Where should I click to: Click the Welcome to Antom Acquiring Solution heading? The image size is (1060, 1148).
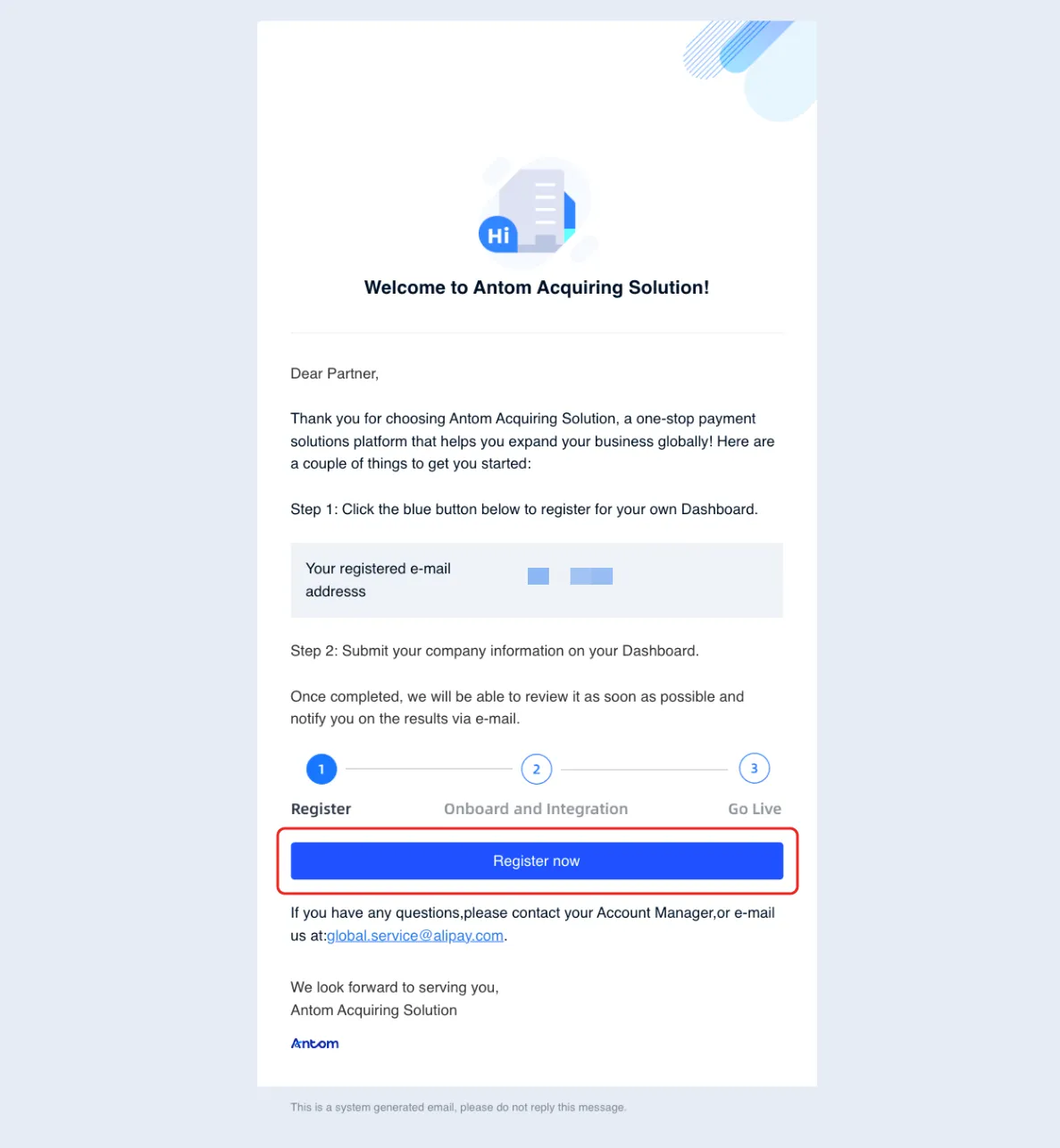click(x=537, y=287)
